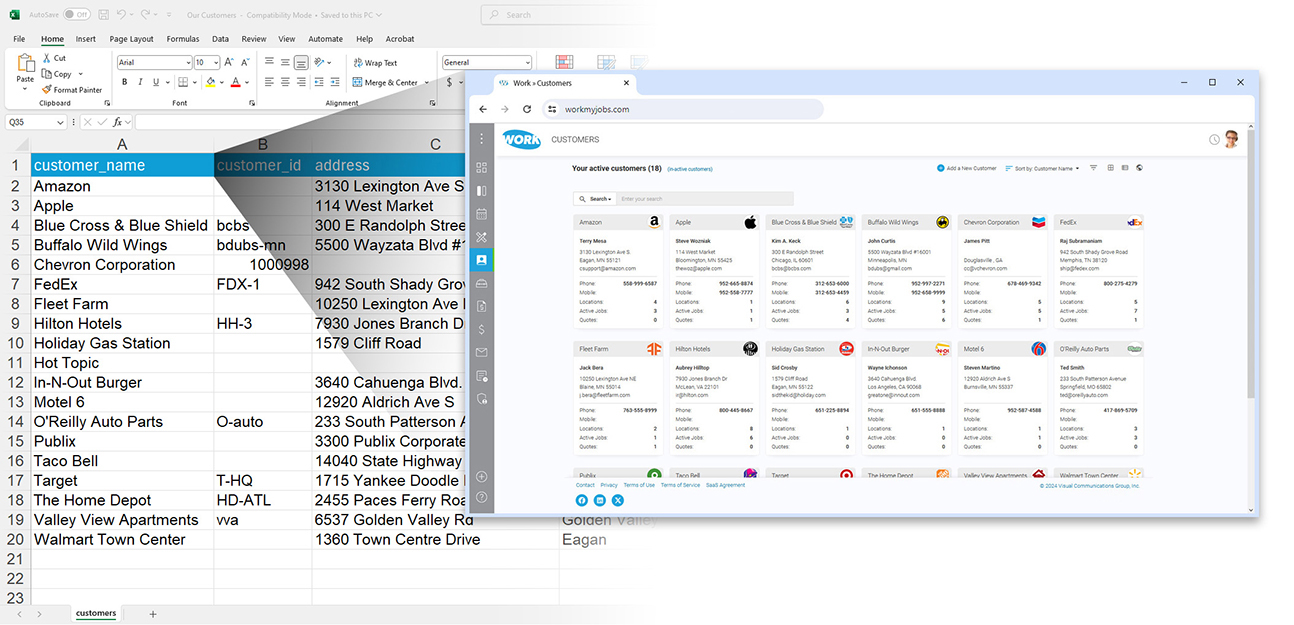Open the FedEx customer card header
Viewport: 1294px width, 625px height.
click(x=1100, y=222)
